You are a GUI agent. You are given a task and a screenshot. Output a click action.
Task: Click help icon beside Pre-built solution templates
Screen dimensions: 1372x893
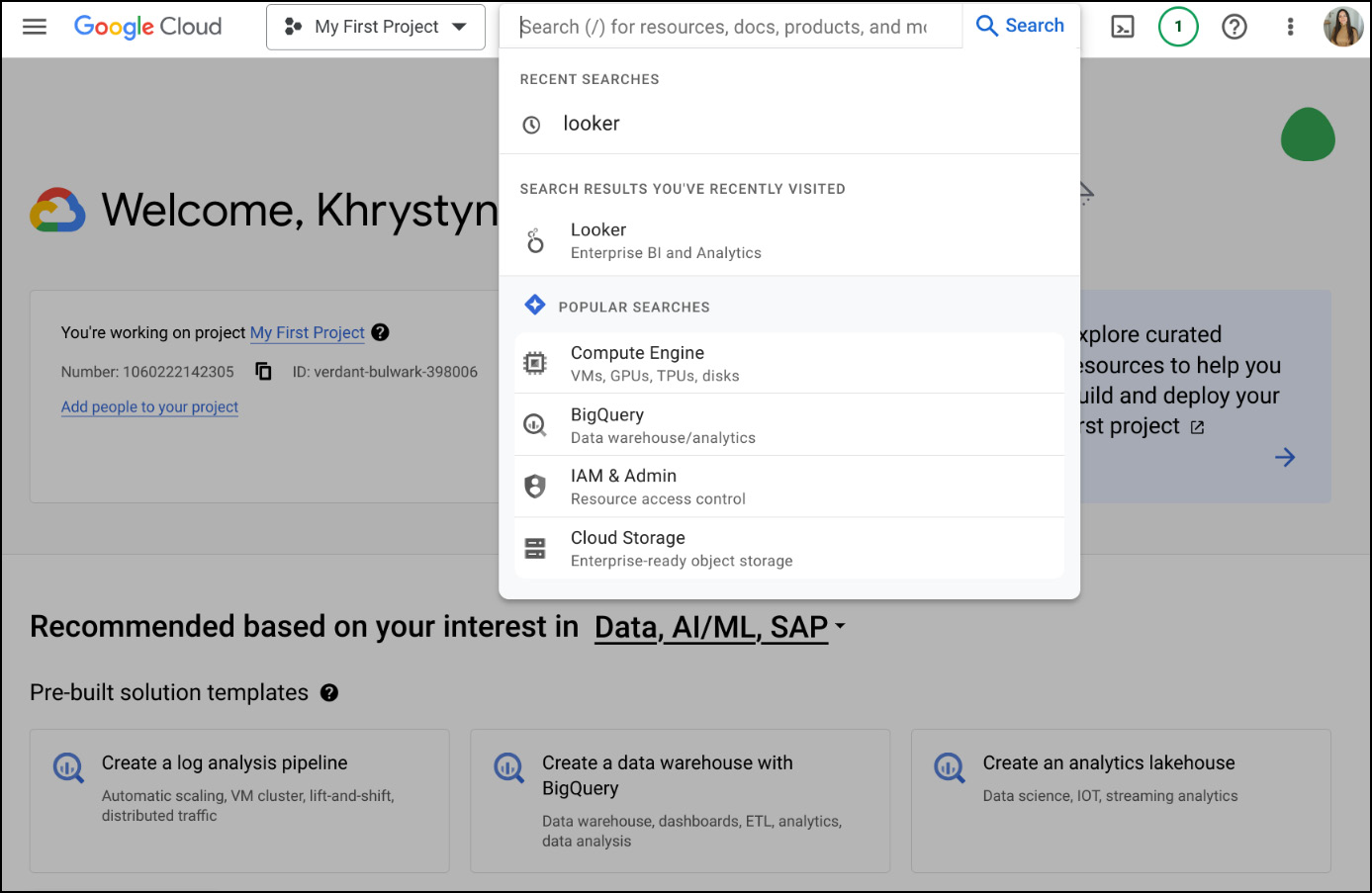click(x=329, y=693)
